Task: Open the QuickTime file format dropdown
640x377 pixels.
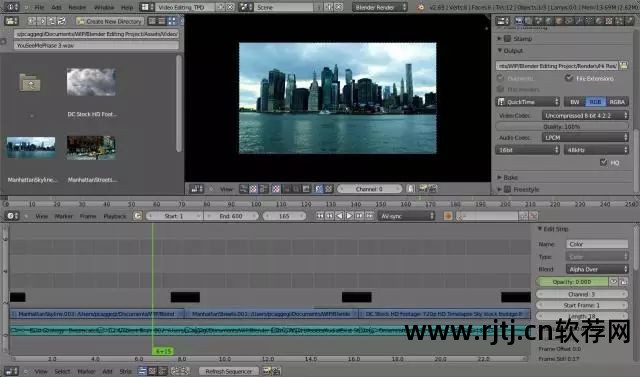Action: [528, 102]
